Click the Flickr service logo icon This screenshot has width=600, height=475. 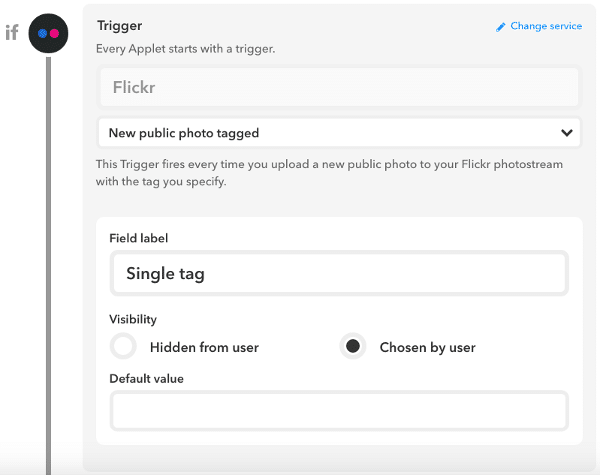48,33
